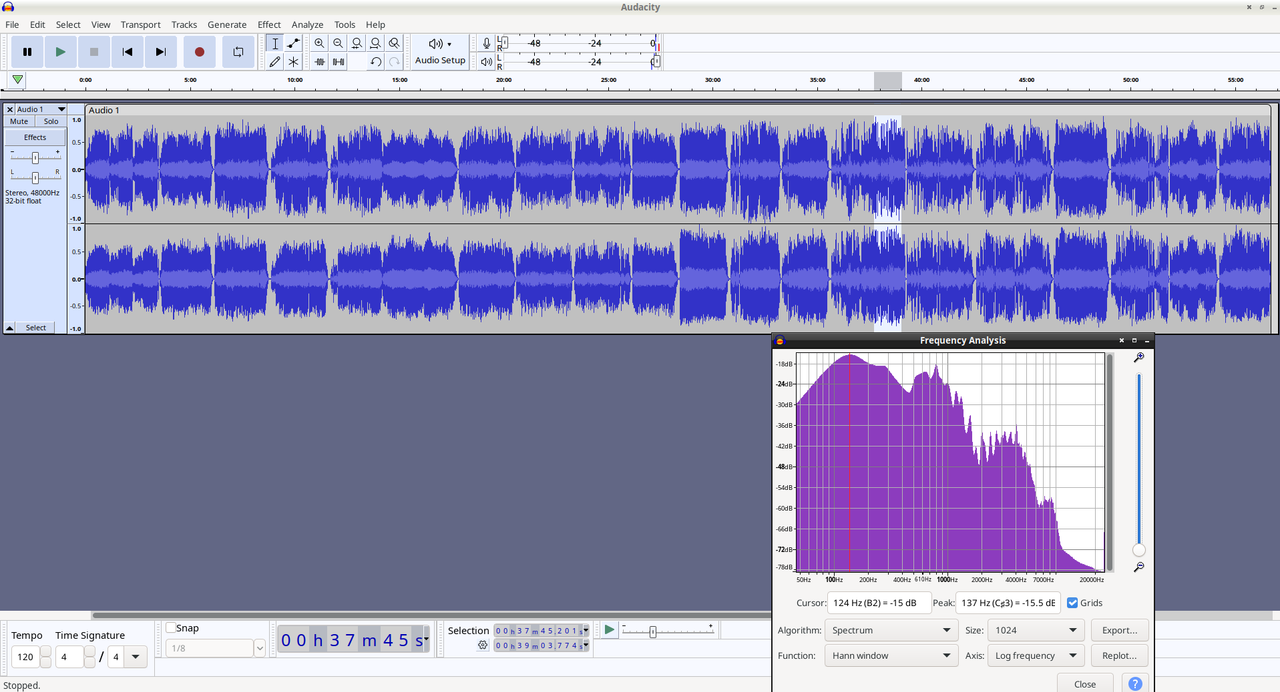Mute the Audio 1 track
Screen dimensions: 1280x692
(x=19, y=121)
